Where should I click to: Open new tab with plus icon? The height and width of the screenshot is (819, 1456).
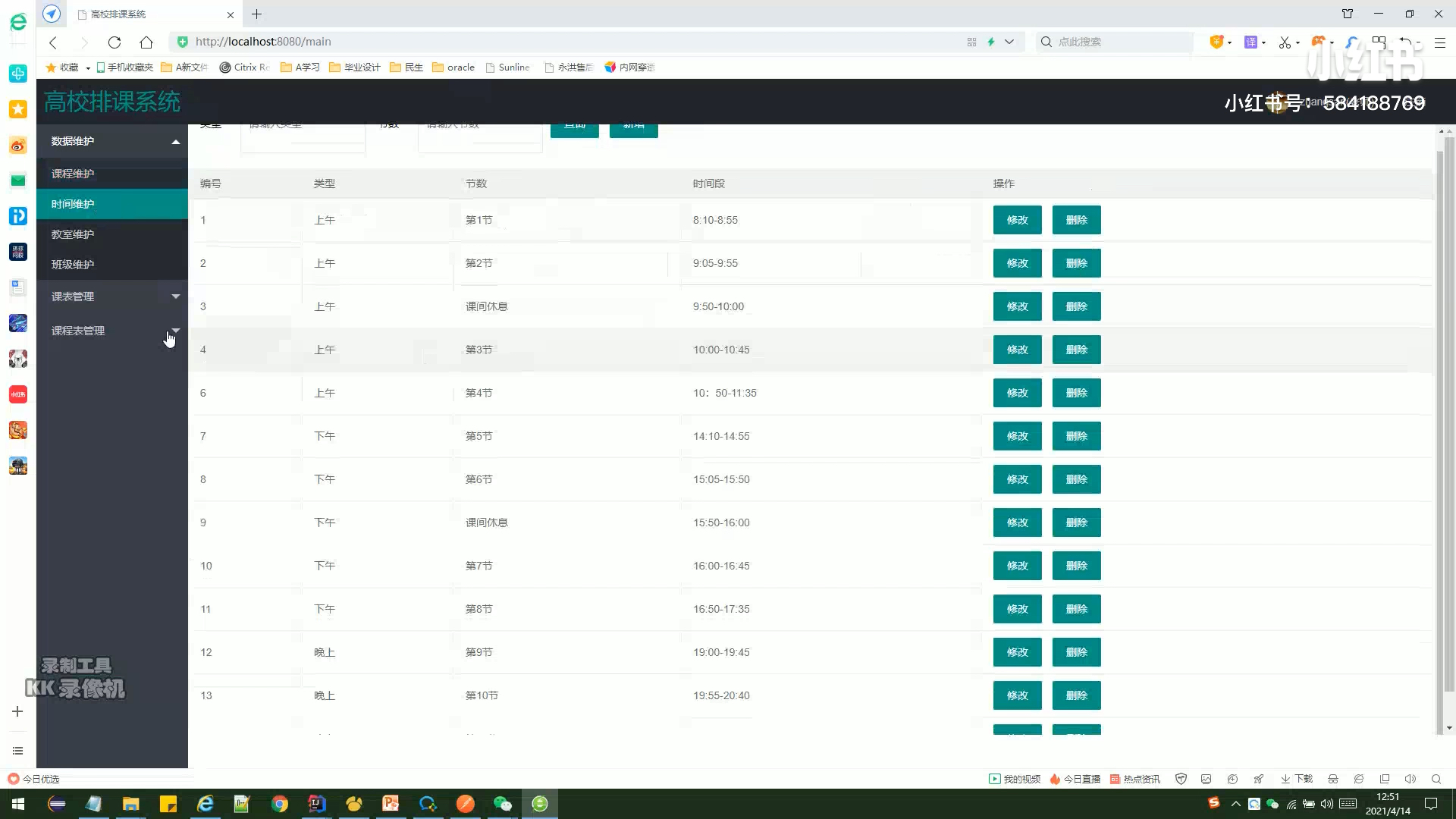pos(257,14)
